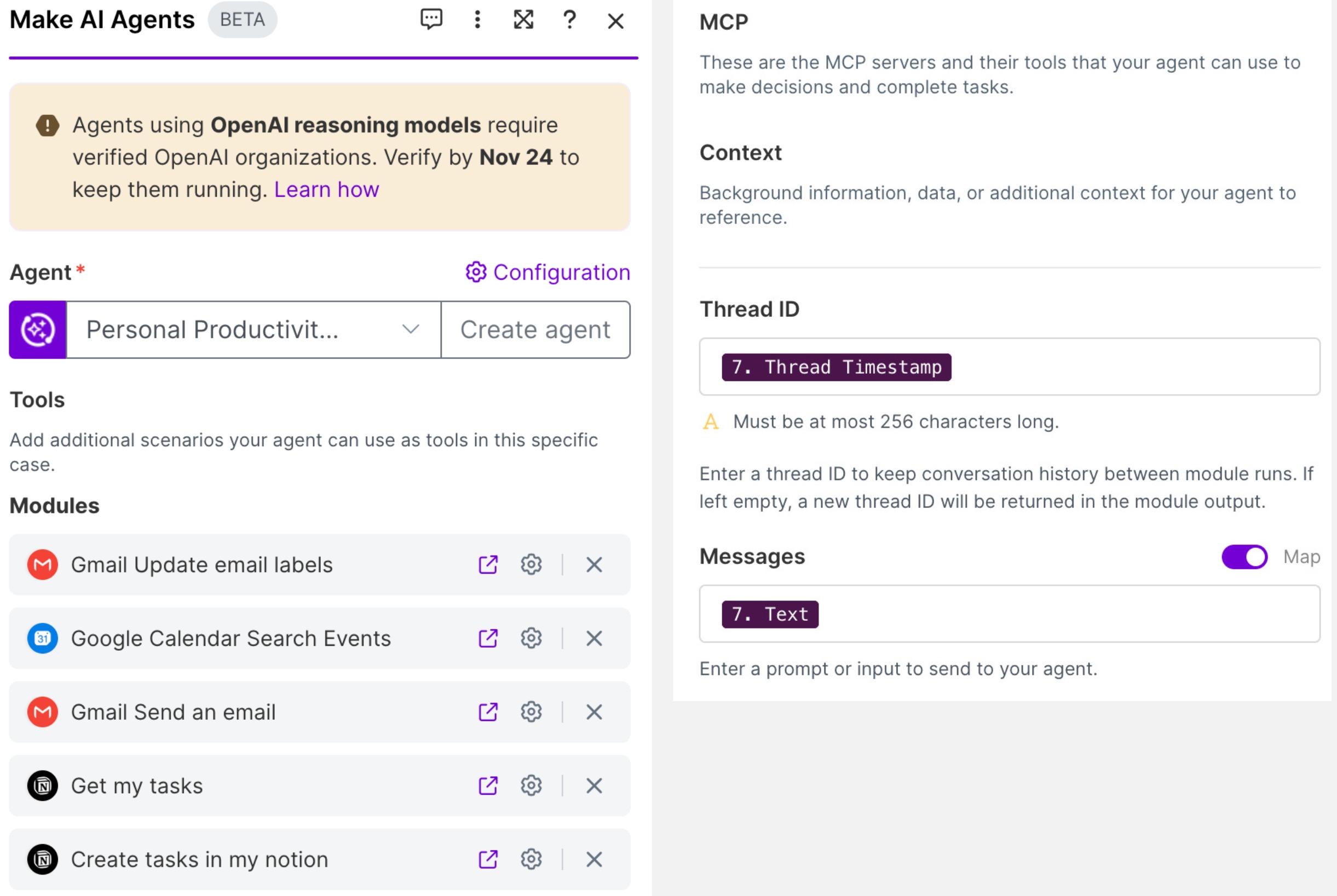1337x896 pixels.
Task: Open the three-dot more options menu
Action: [x=477, y=19]
